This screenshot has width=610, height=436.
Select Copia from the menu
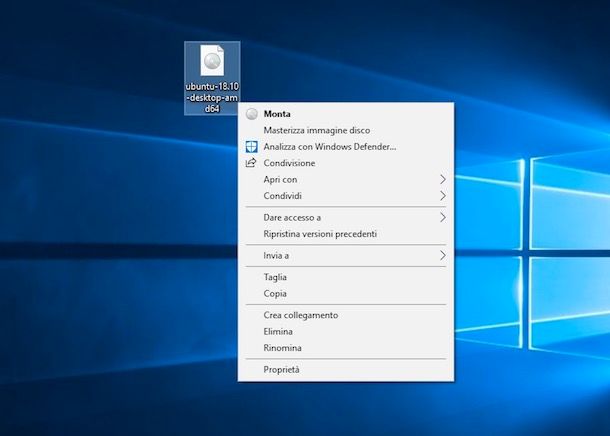pyautogui.click(x=345, y=294)
